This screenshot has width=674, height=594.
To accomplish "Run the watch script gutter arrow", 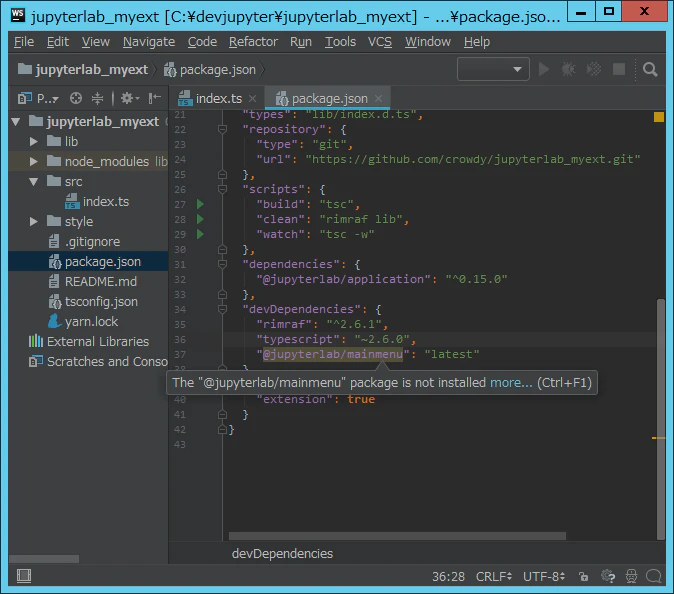I will [200, 234].
